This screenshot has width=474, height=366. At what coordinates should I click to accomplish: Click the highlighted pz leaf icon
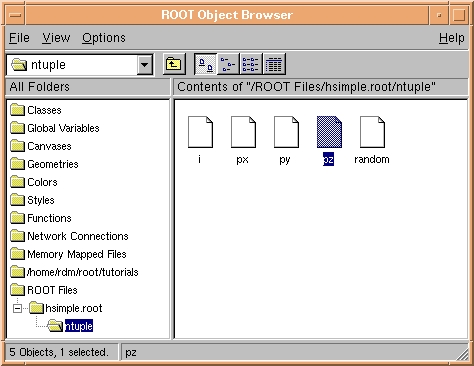(329, 132)
